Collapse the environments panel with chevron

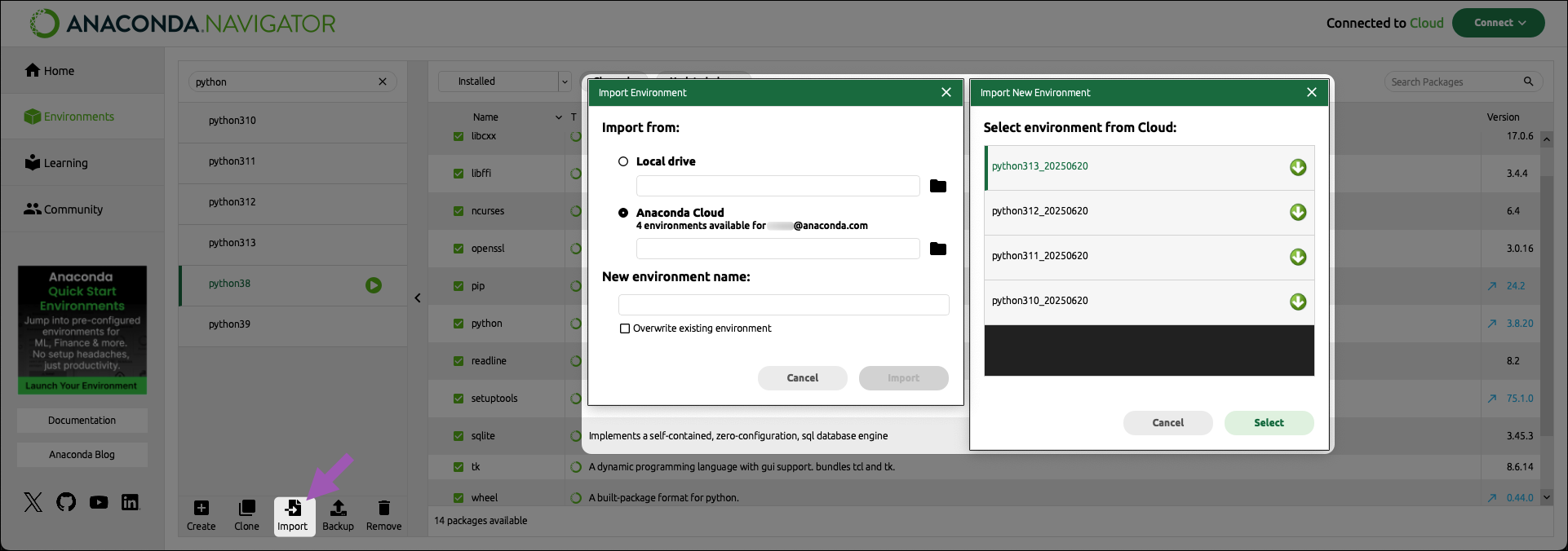418,298
